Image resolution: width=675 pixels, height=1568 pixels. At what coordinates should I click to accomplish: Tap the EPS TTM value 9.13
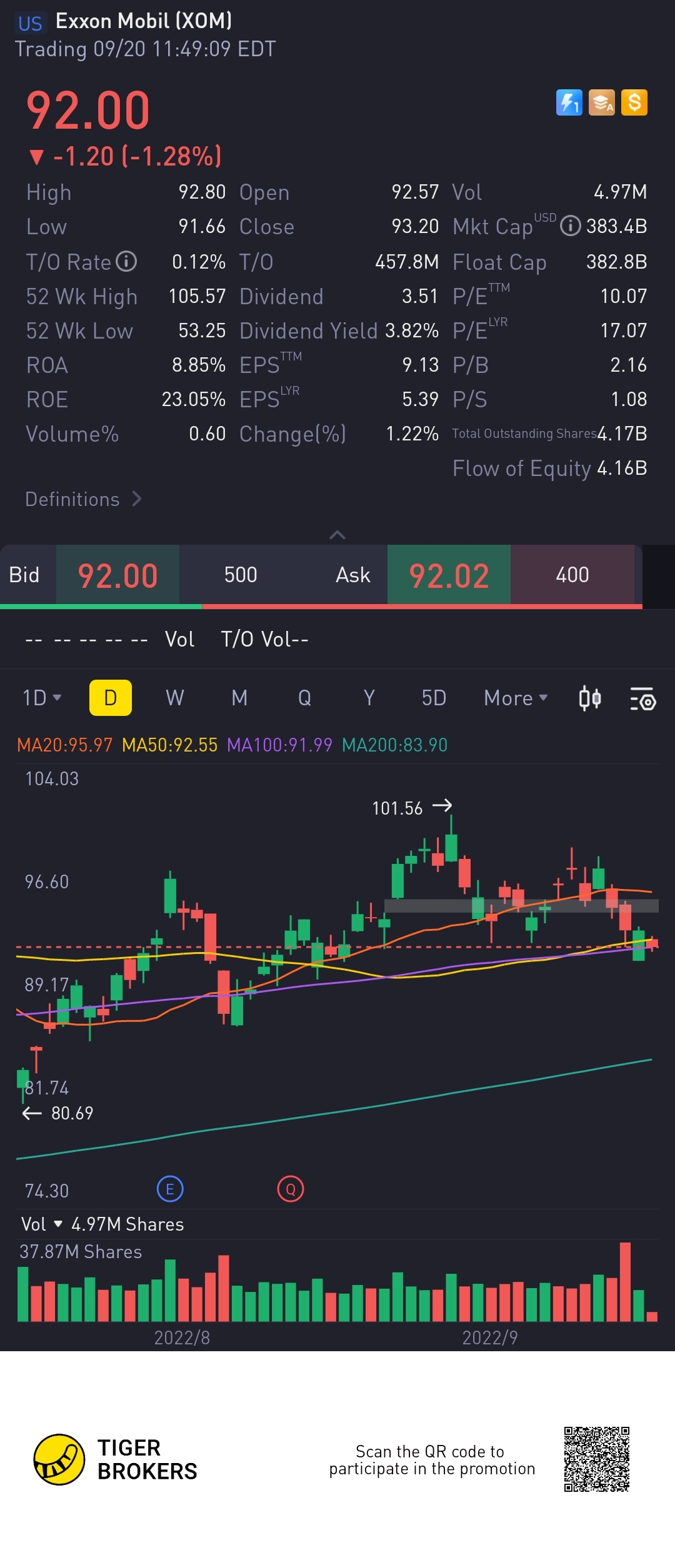tap(421, 365)
